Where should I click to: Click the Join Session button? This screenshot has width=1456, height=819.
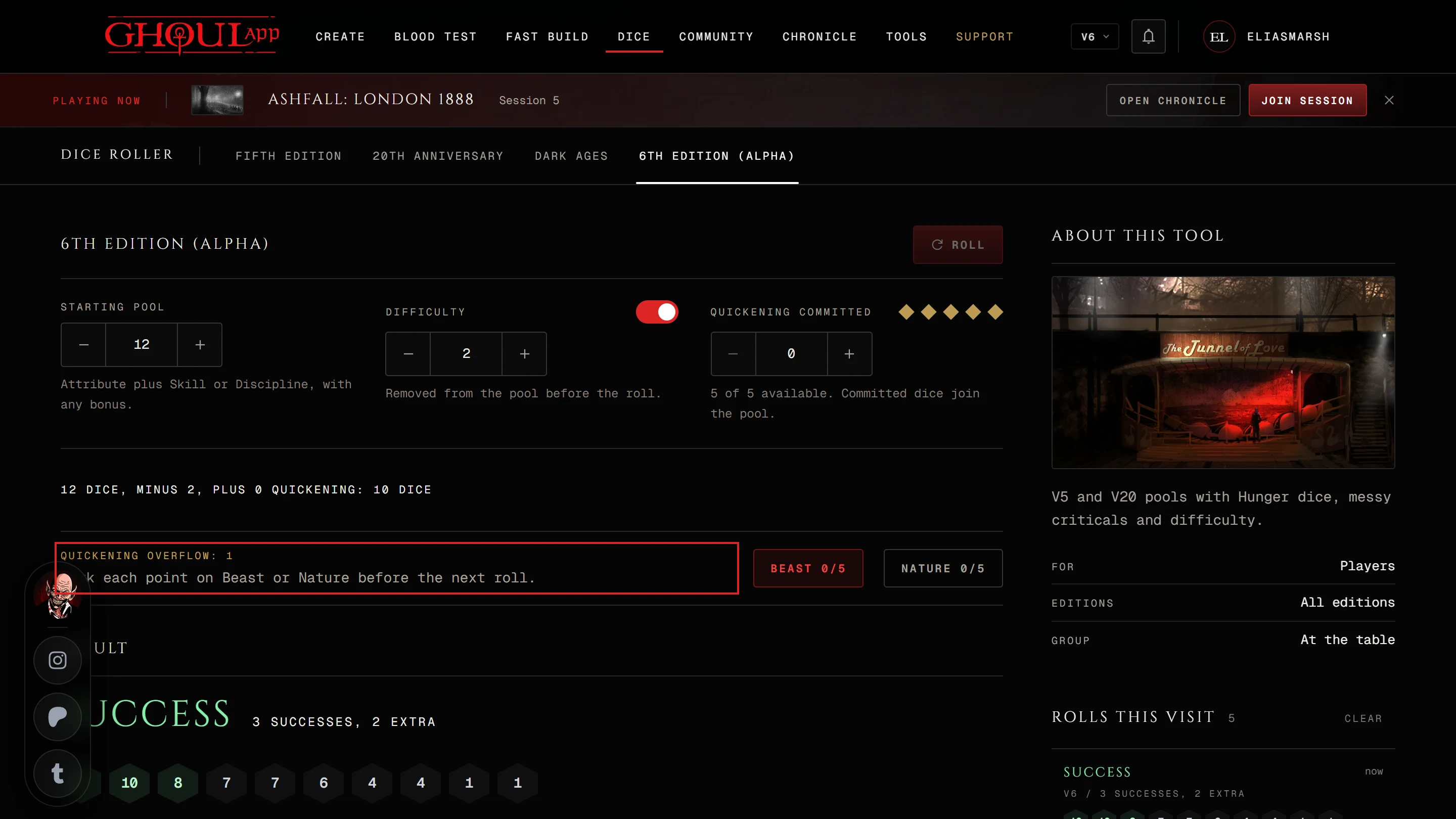tap(1307, 100)
